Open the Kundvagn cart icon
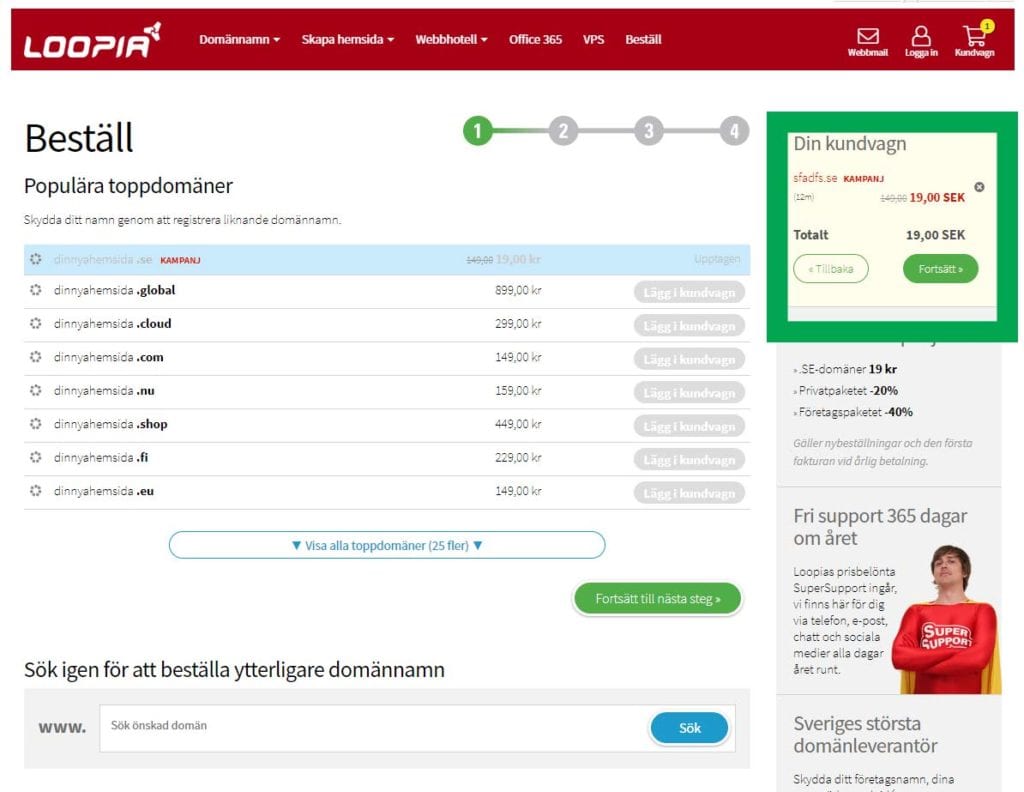The width and height of the screenshot is (1024, 792). [974, 36]
